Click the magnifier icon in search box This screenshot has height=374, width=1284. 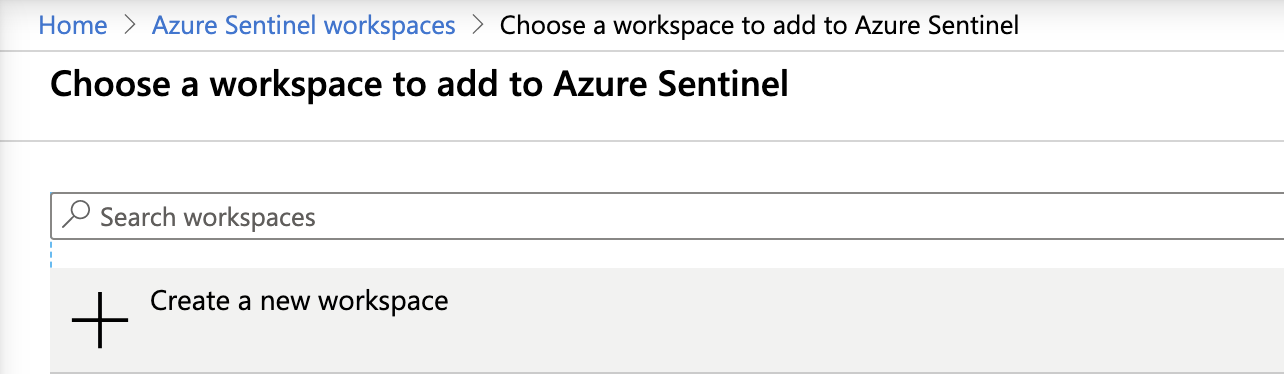(x=76, y=216)
